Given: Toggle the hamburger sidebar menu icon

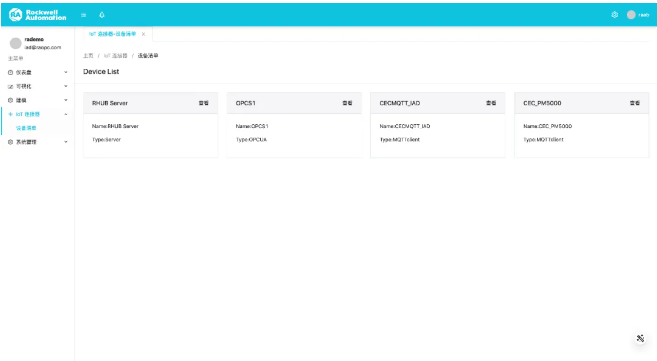Looking at the screenshot, I should pyautogui.click(x=83, y=15).
